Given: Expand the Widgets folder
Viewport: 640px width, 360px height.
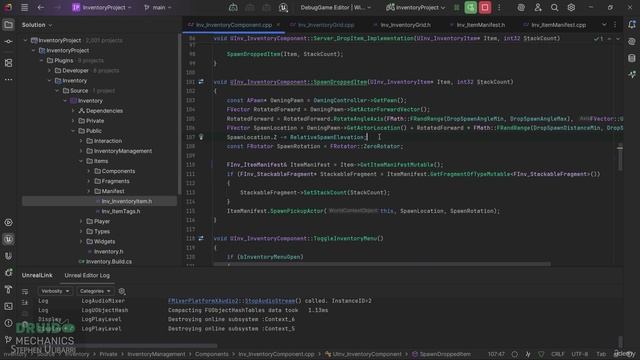Looking at the screenshot, I should tap(81, 242).
